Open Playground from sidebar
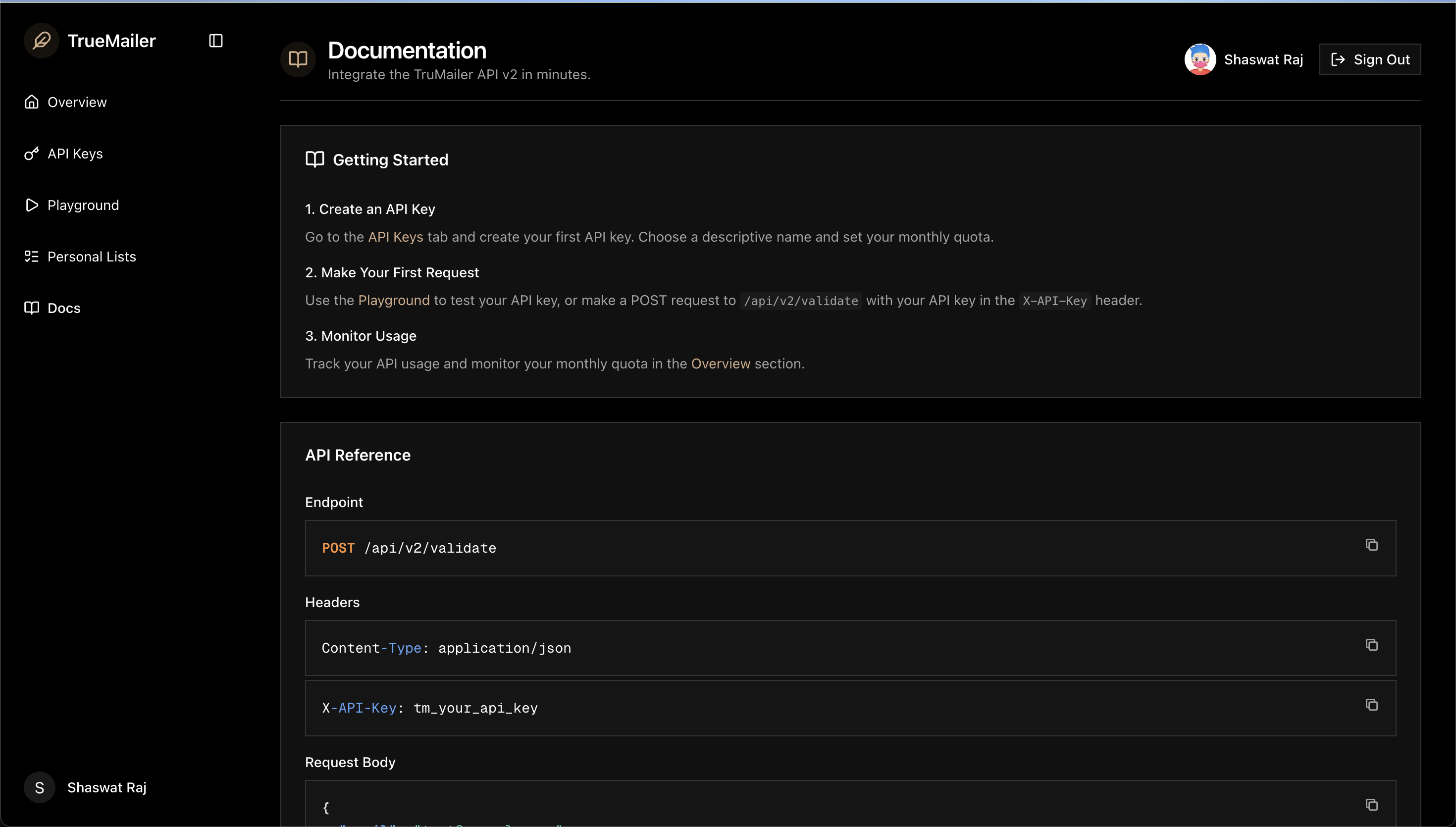The image size is (1456, 827). pos(83,205)
